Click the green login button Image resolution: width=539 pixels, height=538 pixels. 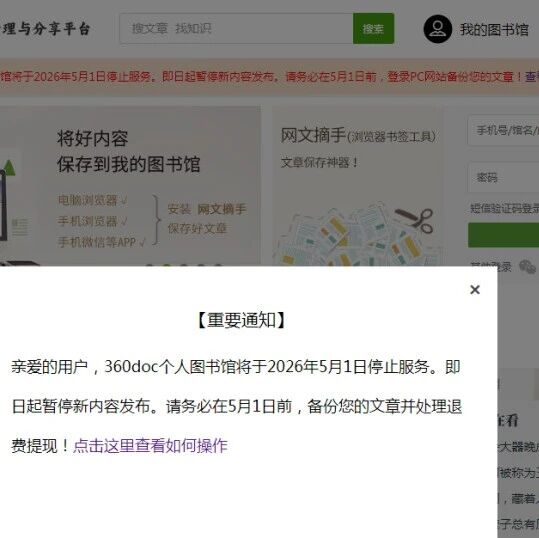click(503, 235)
